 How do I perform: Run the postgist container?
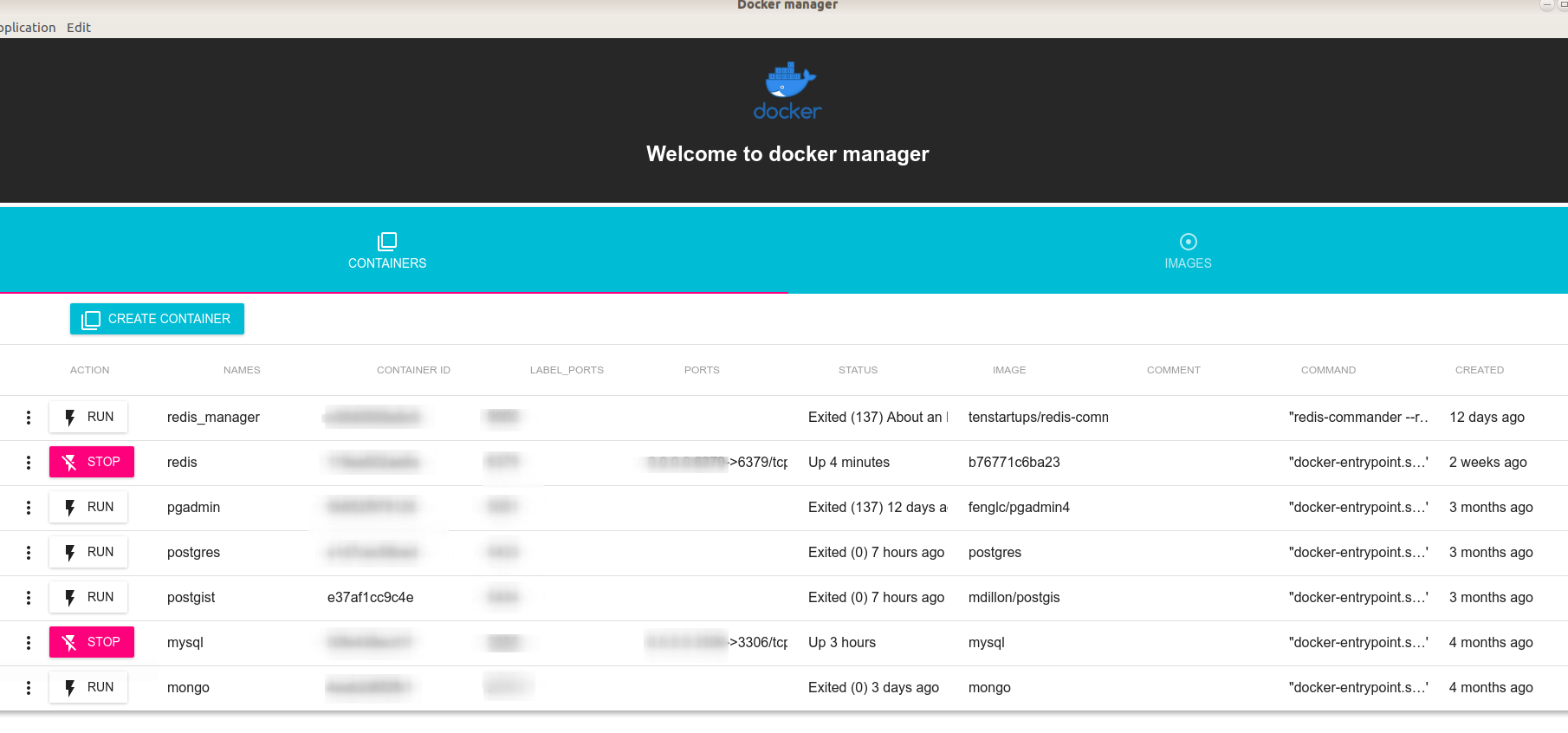pyautogui.click(x=88, y=597)
